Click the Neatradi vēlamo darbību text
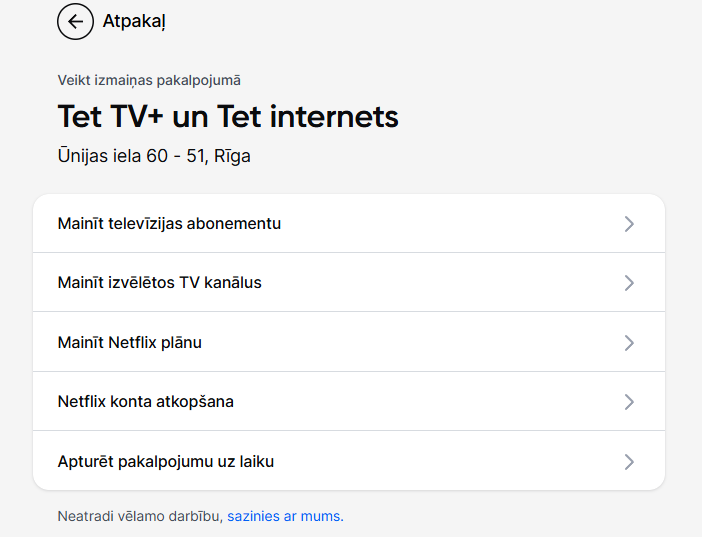This screenshot has width=702, height=537. pyautogui.click(x=140, y=516)
